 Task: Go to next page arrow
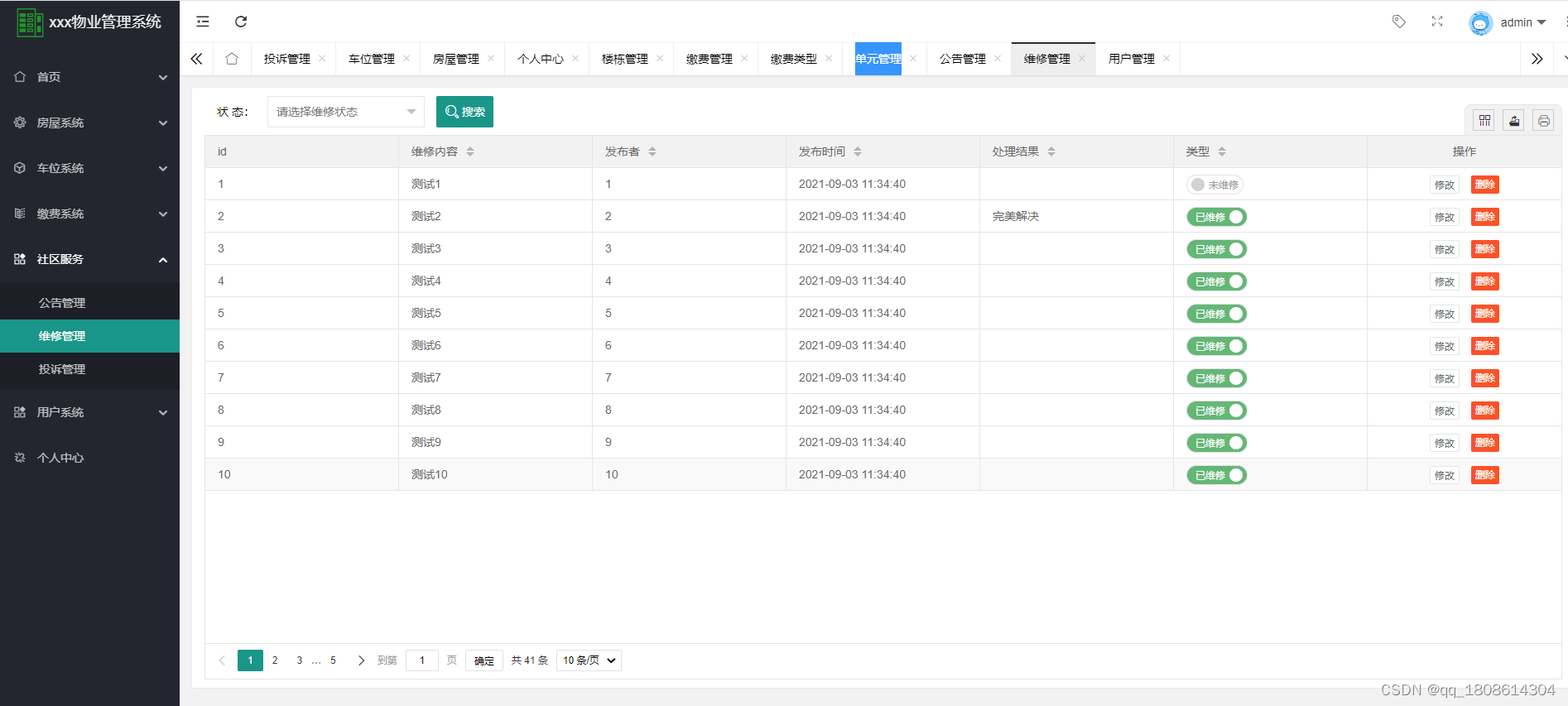361,660
